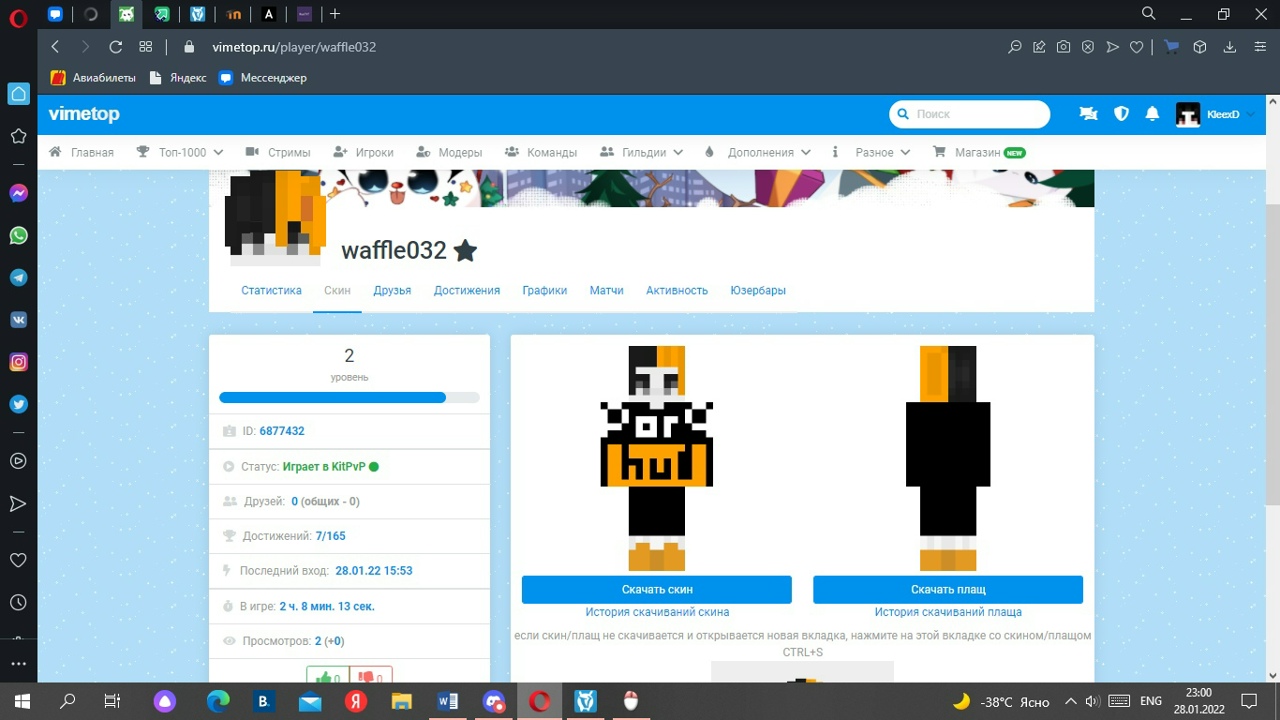Reload the page with the refresh icon
Image resolution: width=1280 pixels, height=720 pixels.
[115, 47]
